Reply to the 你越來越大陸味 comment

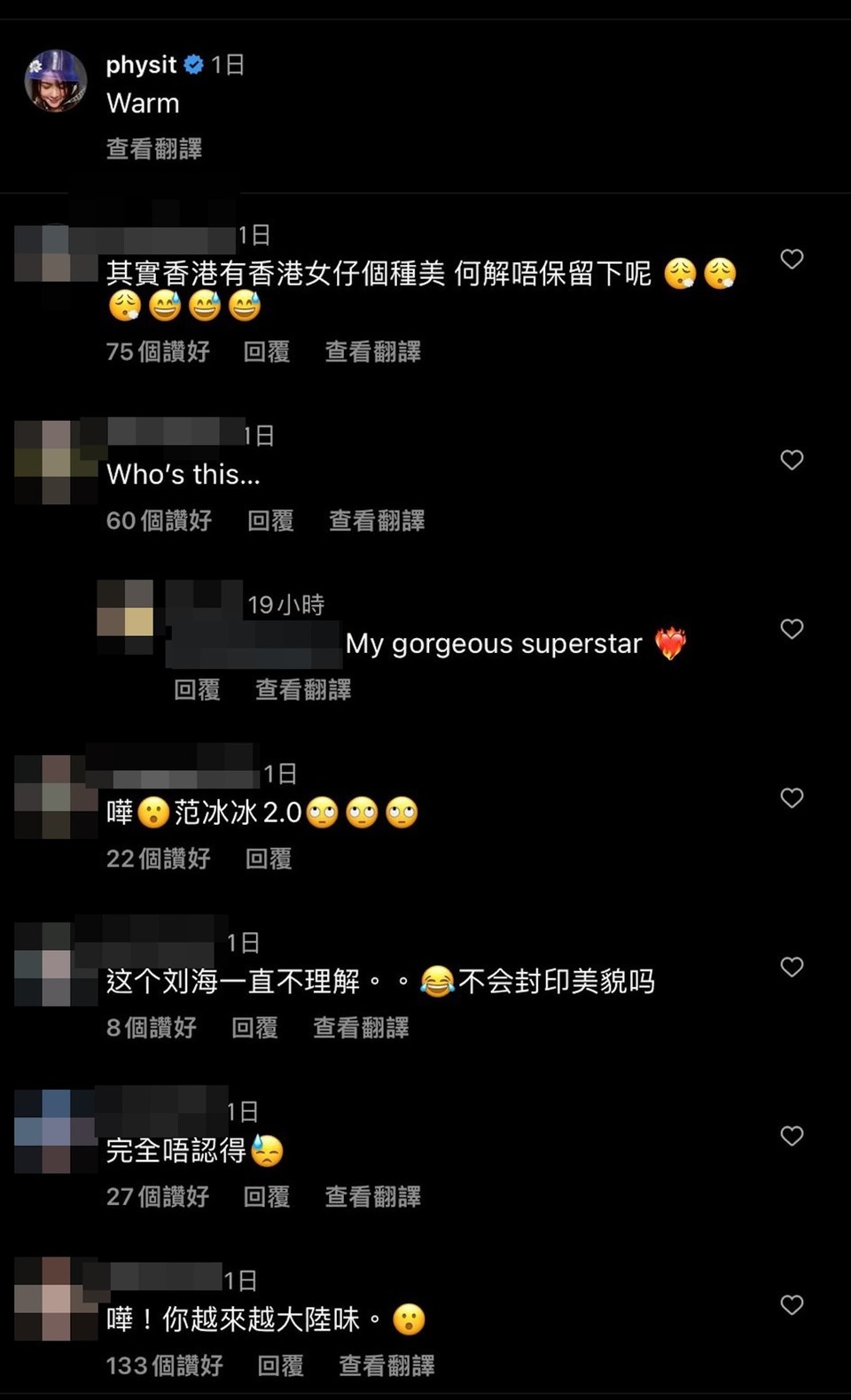click(x=280, y=1365)
